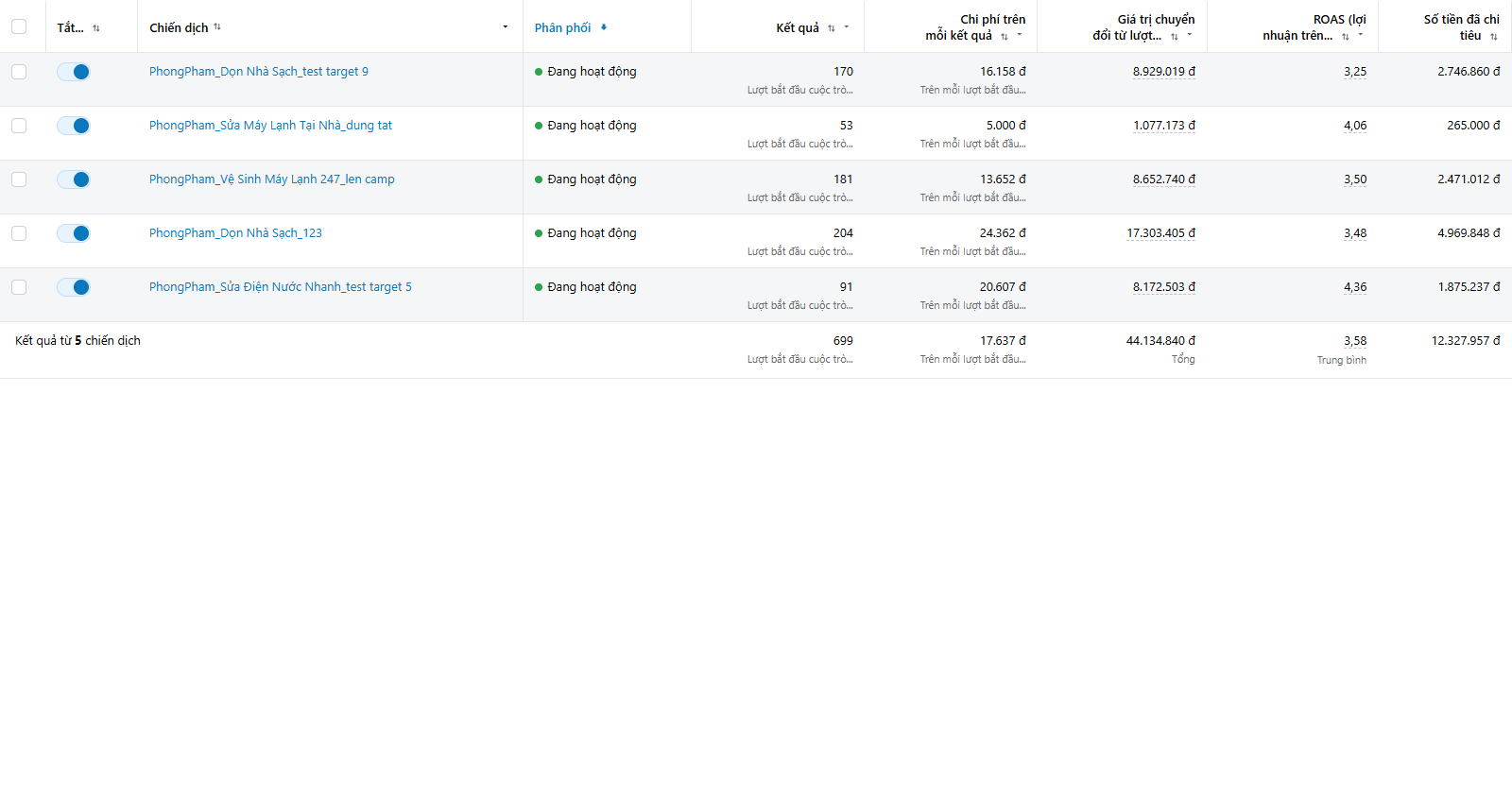Open campaign PhongPham_Sửa Máy Lạnh Tại Nhà_dung tat
Image resolution: width=1512 pixels, height=803 pixels.
coord(270,126)
